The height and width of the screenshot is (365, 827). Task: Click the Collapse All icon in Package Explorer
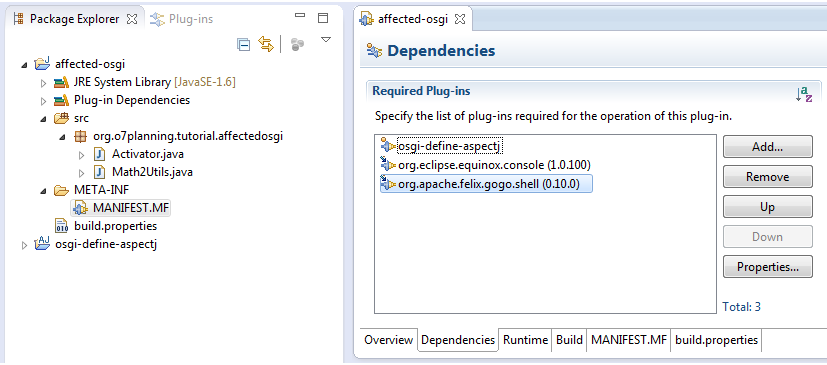pos(243,45)
